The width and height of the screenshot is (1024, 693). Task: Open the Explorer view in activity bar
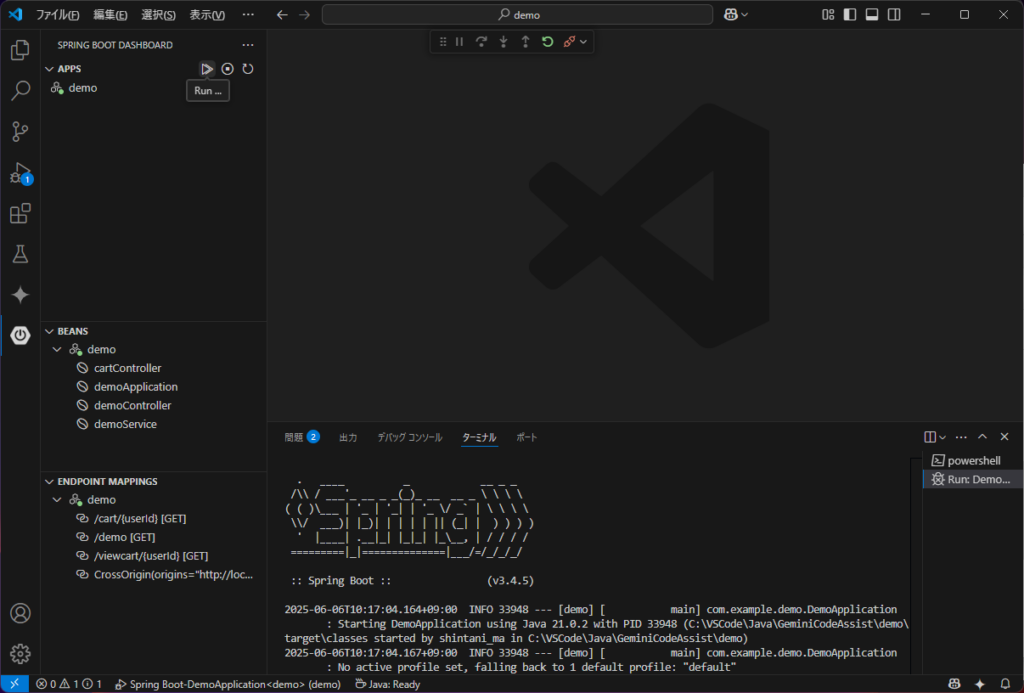pyautogui.click(x=20, y=50)
